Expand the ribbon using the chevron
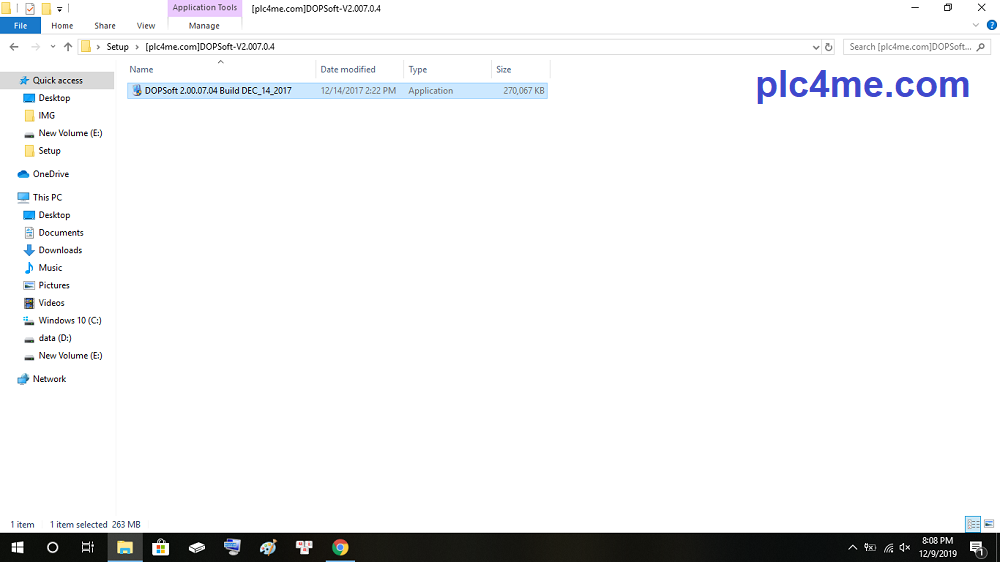The width and height of the screenshot is (1000, 562). click(x=977, y=25)
